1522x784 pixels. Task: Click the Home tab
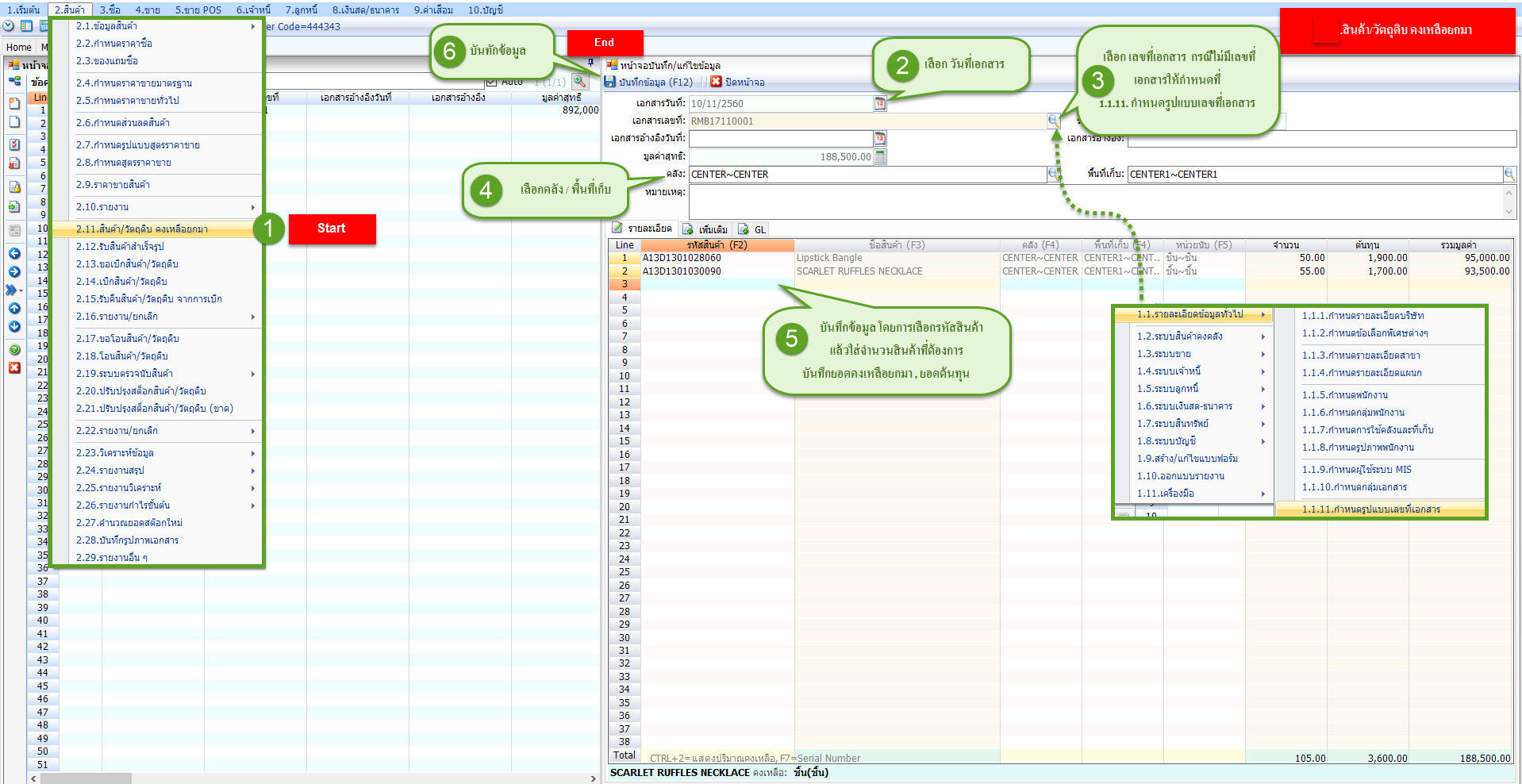click(19, 48)
